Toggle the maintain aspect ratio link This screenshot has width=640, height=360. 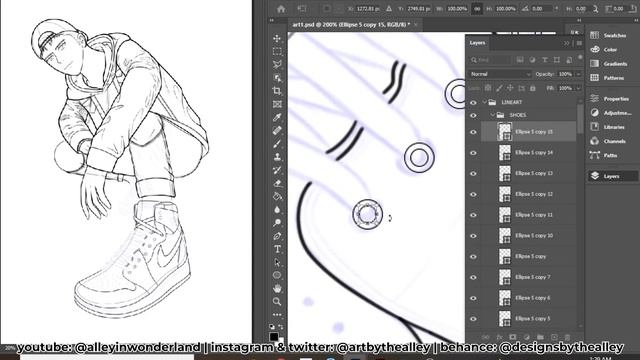point(477,9)
